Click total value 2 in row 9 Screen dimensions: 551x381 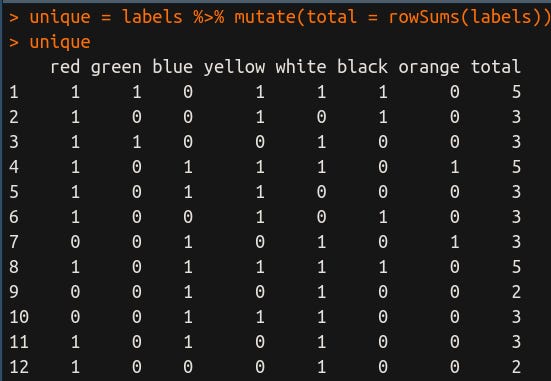pyautogui.click(x=516, y=292)
